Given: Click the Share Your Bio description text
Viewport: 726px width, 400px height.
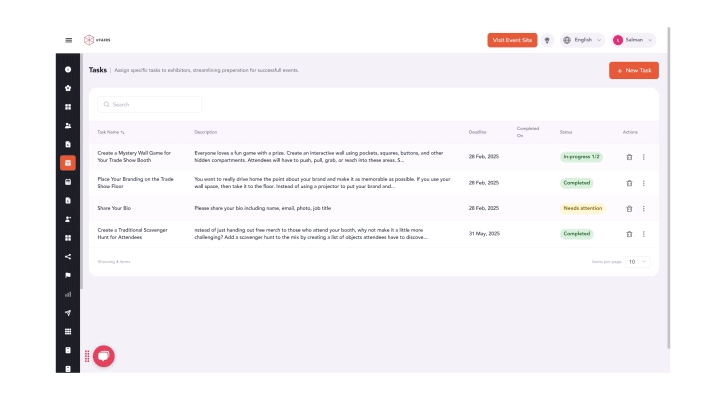Looking at the screenshot, I should click(x=263, y=208).
